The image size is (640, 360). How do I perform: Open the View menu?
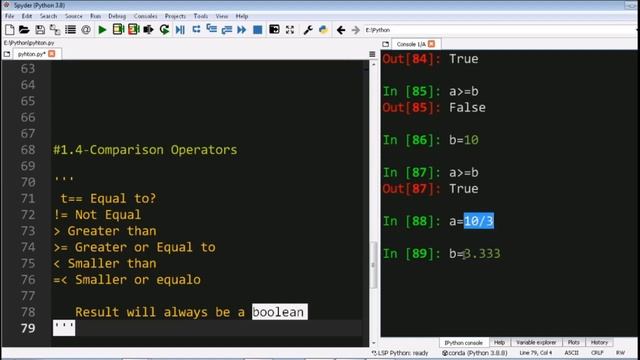pos(222,16)
